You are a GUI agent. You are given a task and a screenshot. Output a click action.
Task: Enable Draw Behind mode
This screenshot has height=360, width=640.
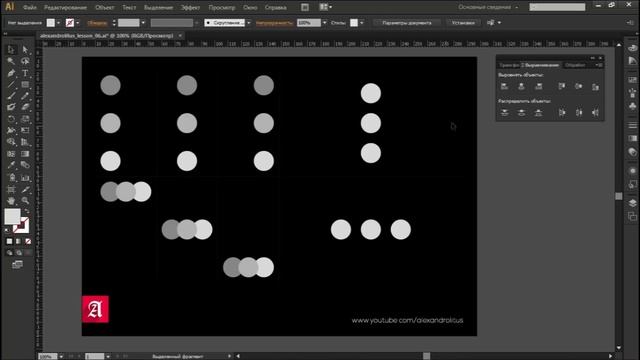[x=18, y=253]
